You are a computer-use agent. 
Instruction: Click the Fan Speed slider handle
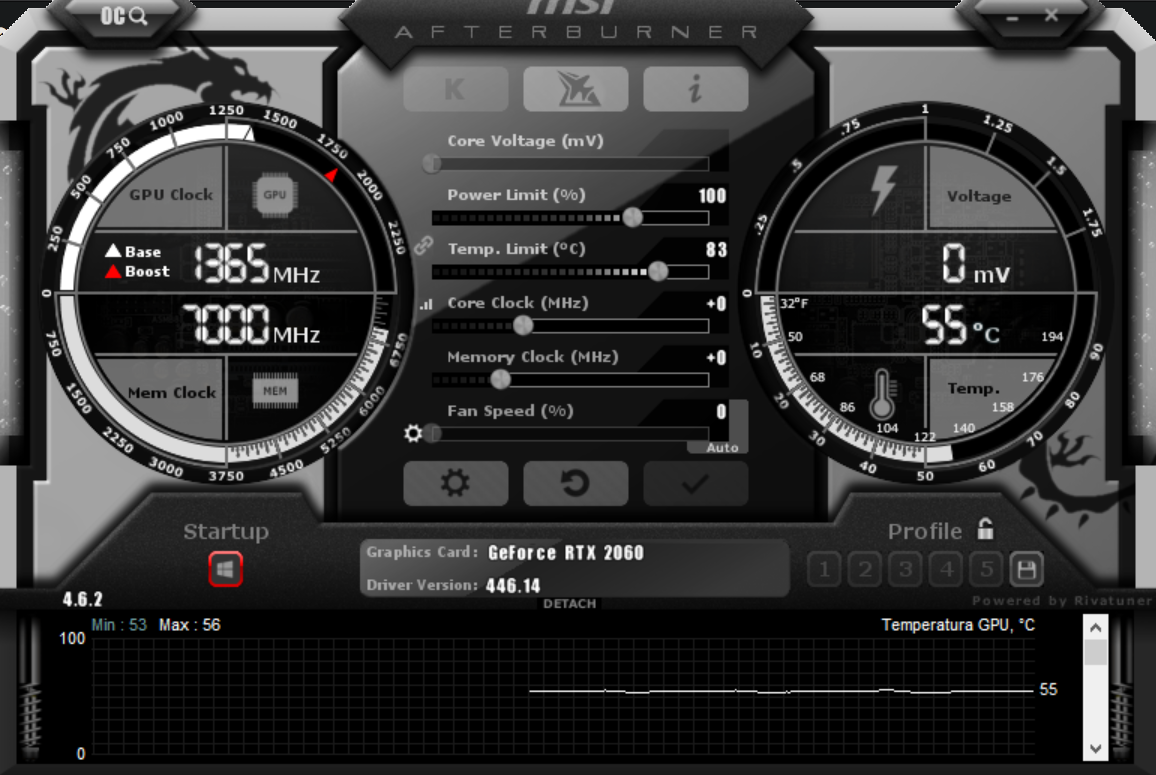pos(433,434)
